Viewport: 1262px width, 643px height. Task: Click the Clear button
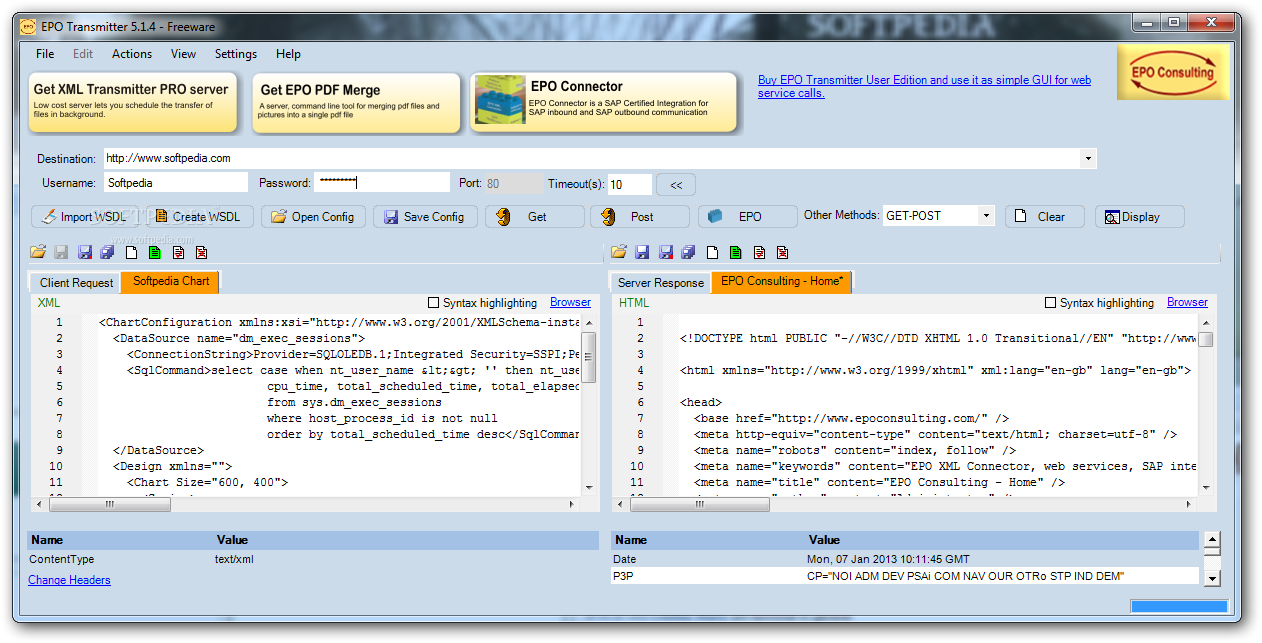click(x=1046, y=216)
